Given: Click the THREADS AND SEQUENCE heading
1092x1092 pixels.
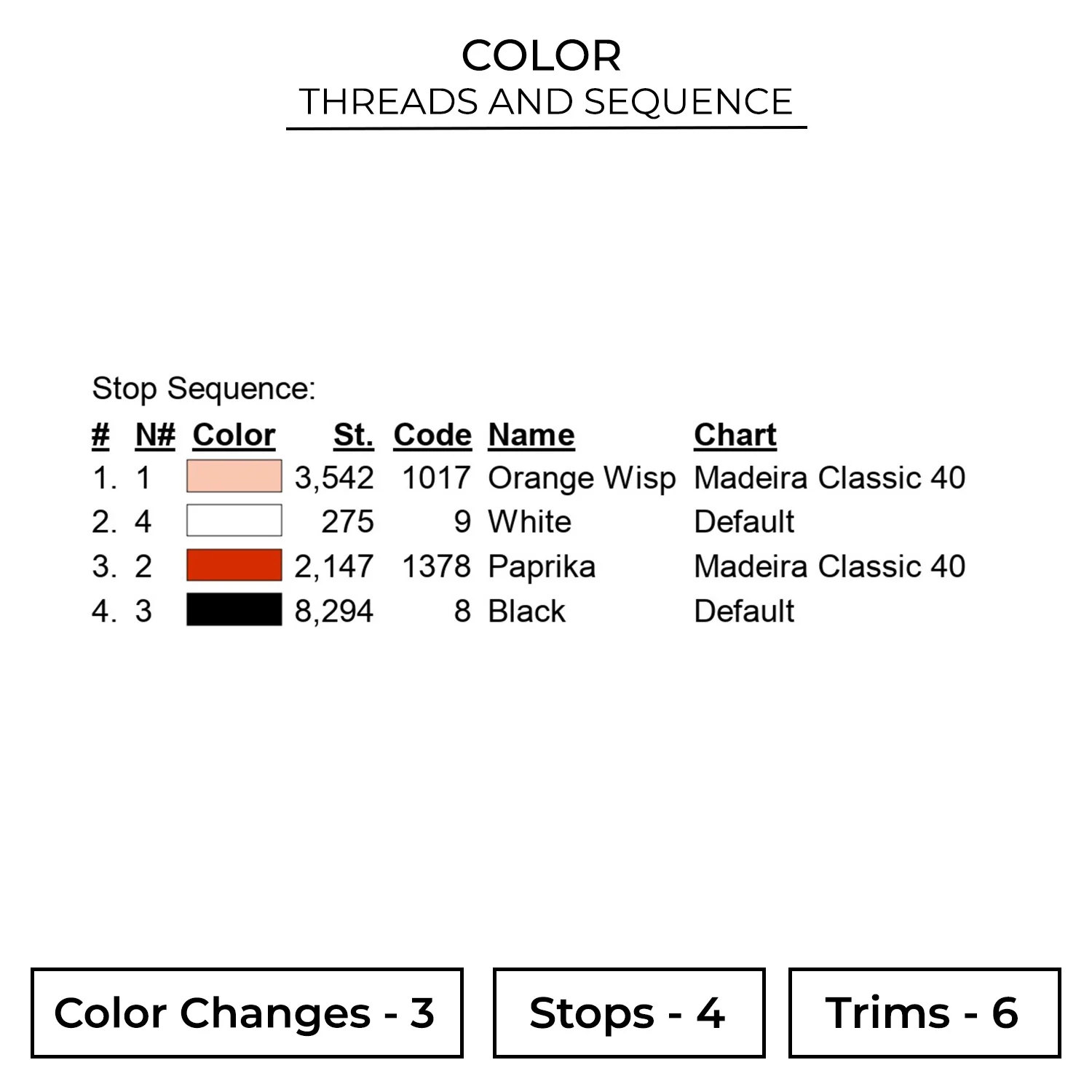Looking at the screenshot, I should point(546,102).
